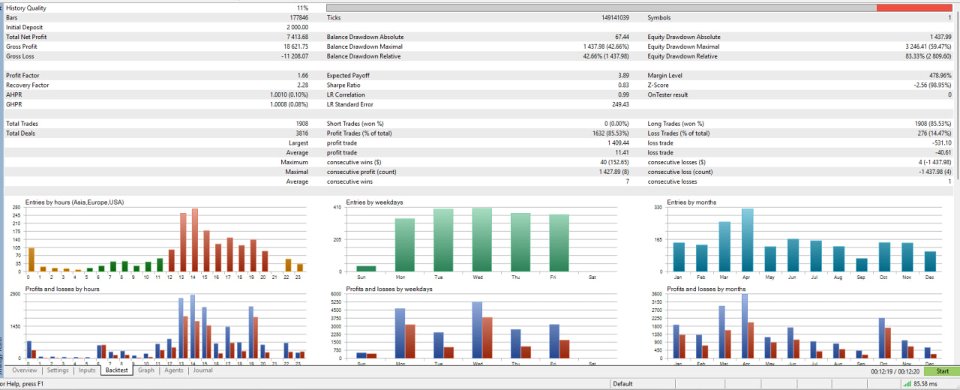This screenshot has width=960, height=390.
Task: Click the OnTester result label
Action: point(667,95)
